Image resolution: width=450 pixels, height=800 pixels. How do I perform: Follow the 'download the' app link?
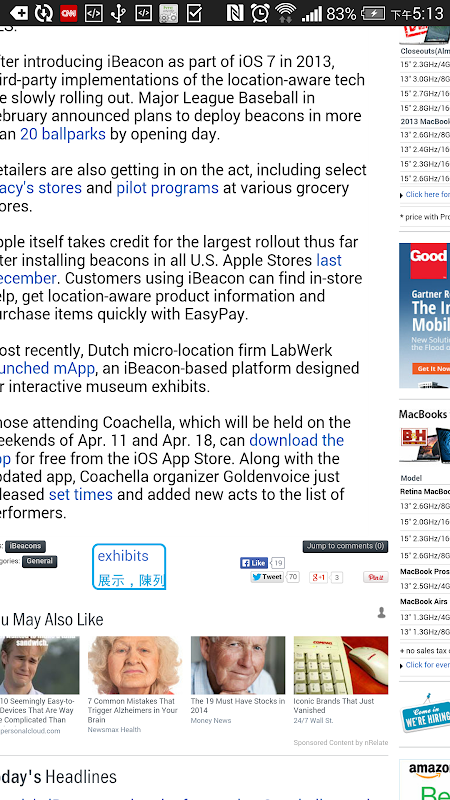click(x=296, y=440)
